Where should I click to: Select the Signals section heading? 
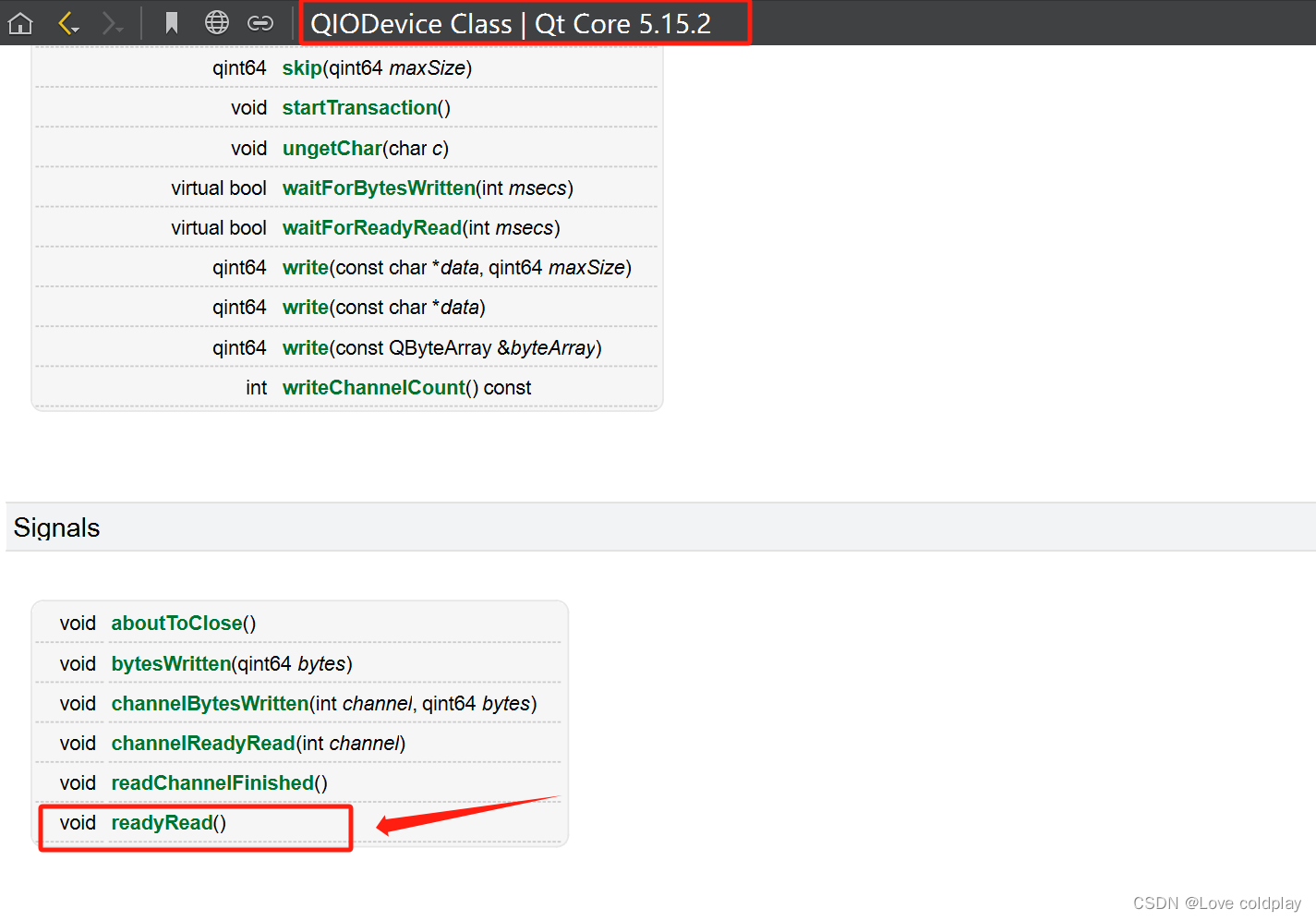(57, 527)
